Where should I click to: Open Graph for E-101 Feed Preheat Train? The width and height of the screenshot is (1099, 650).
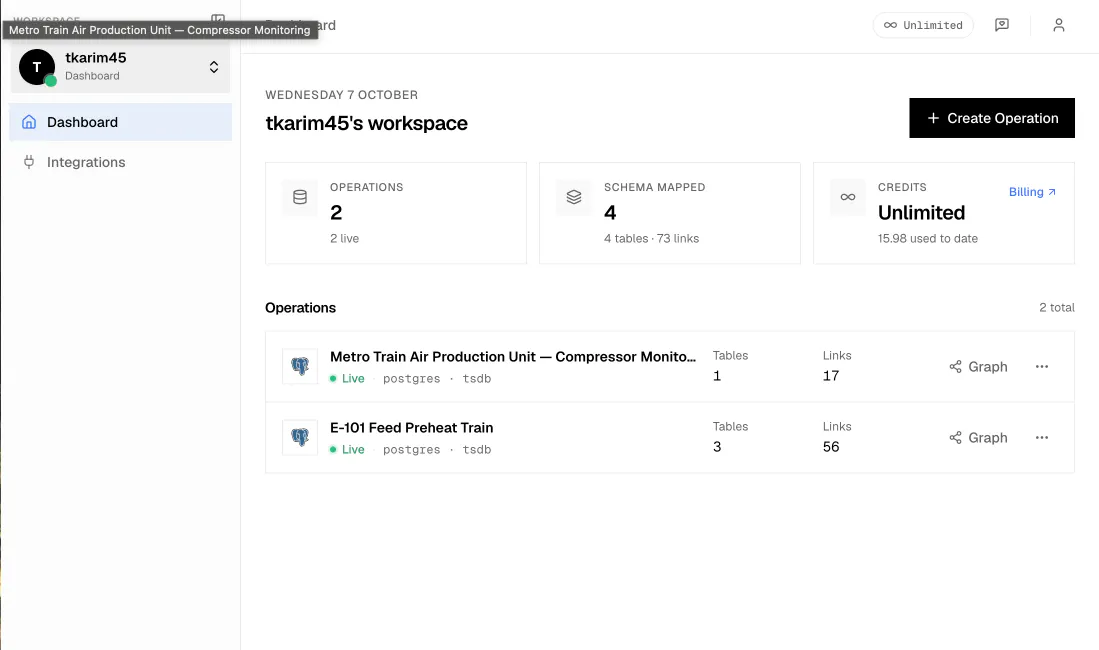[978, 438]
